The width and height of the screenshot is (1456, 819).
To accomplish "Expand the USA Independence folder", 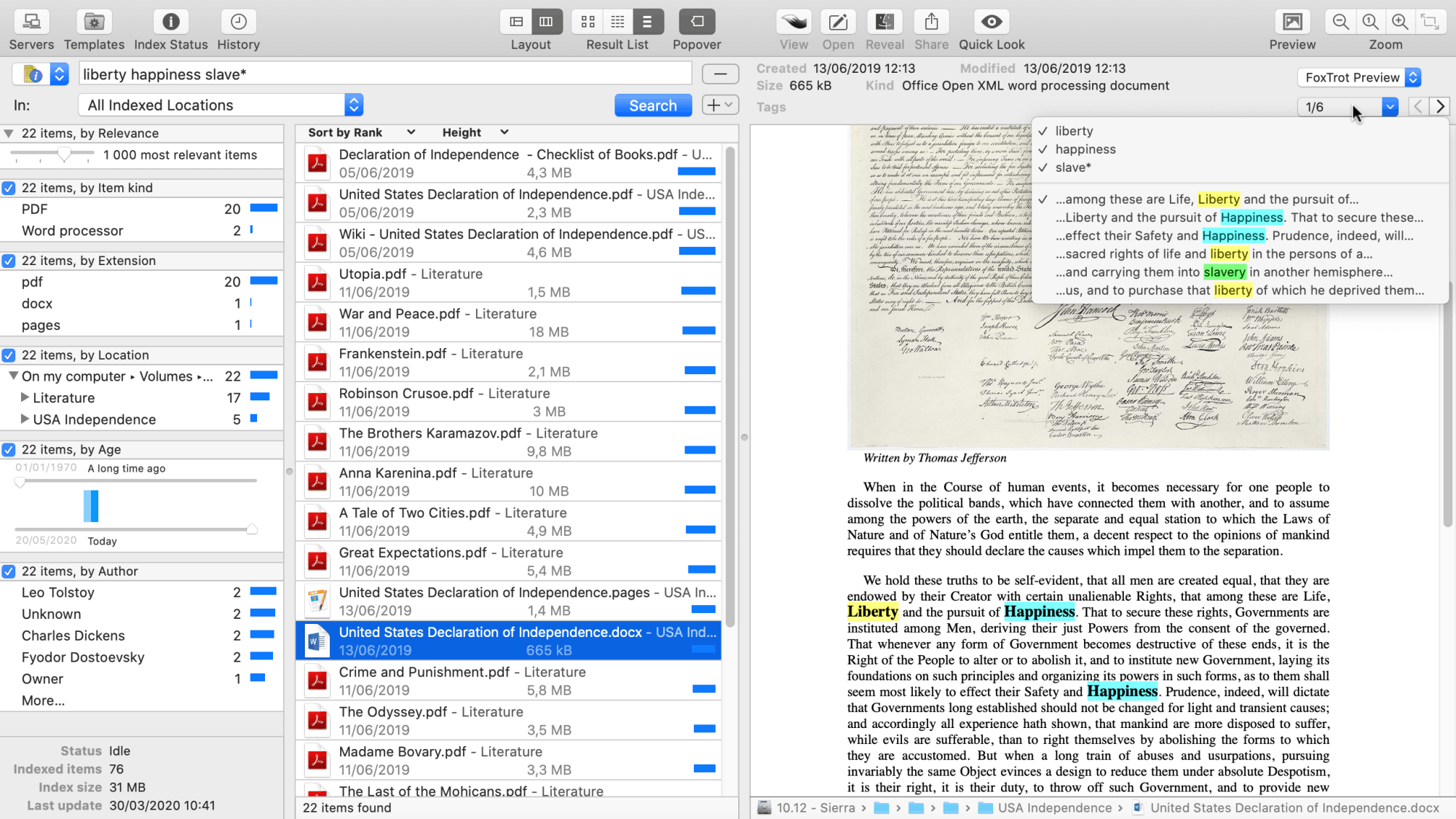I will tap(25, 419).
